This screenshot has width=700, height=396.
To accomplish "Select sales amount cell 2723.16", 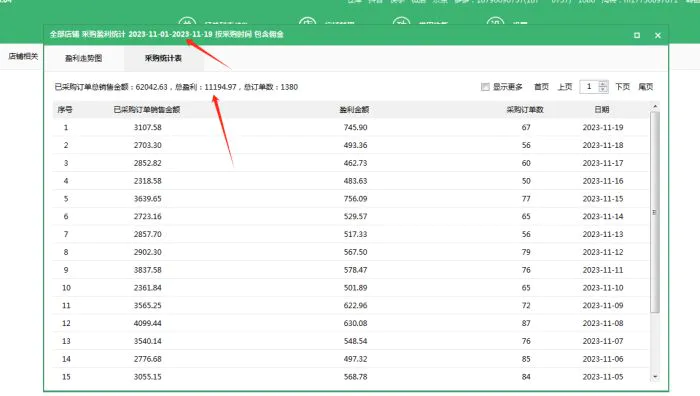I will [x=147, y=217].
